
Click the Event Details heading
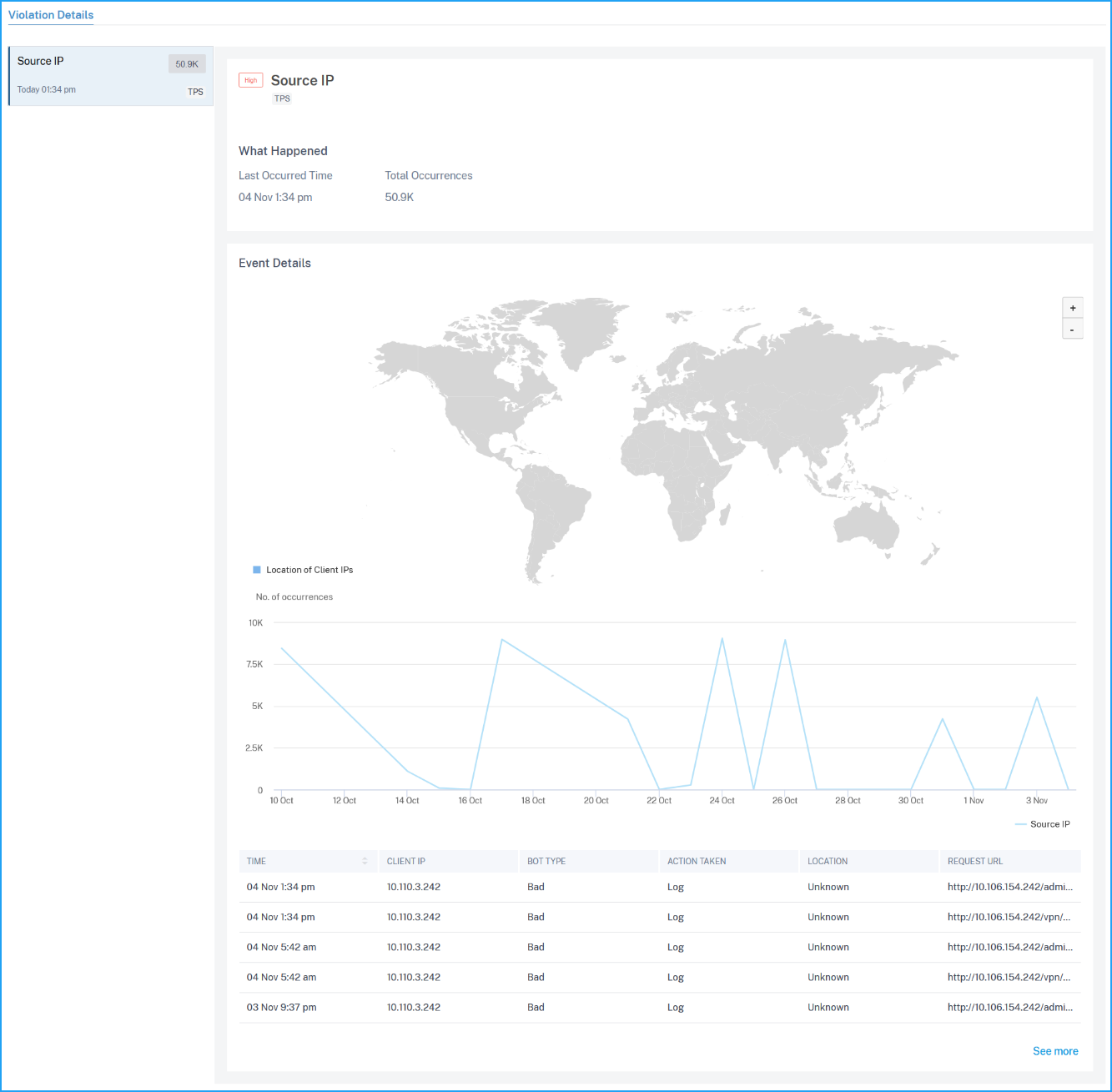274,263
